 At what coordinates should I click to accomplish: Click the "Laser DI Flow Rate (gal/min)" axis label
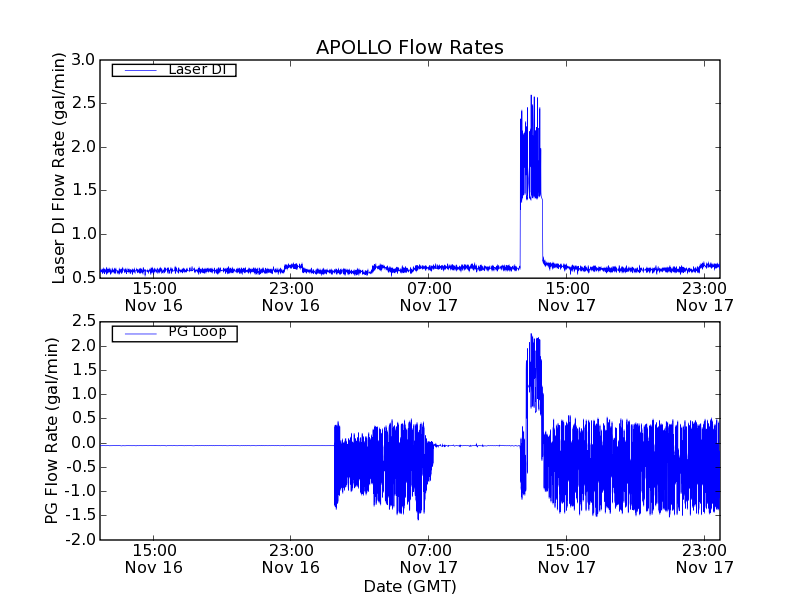click(x=59, y=168)
